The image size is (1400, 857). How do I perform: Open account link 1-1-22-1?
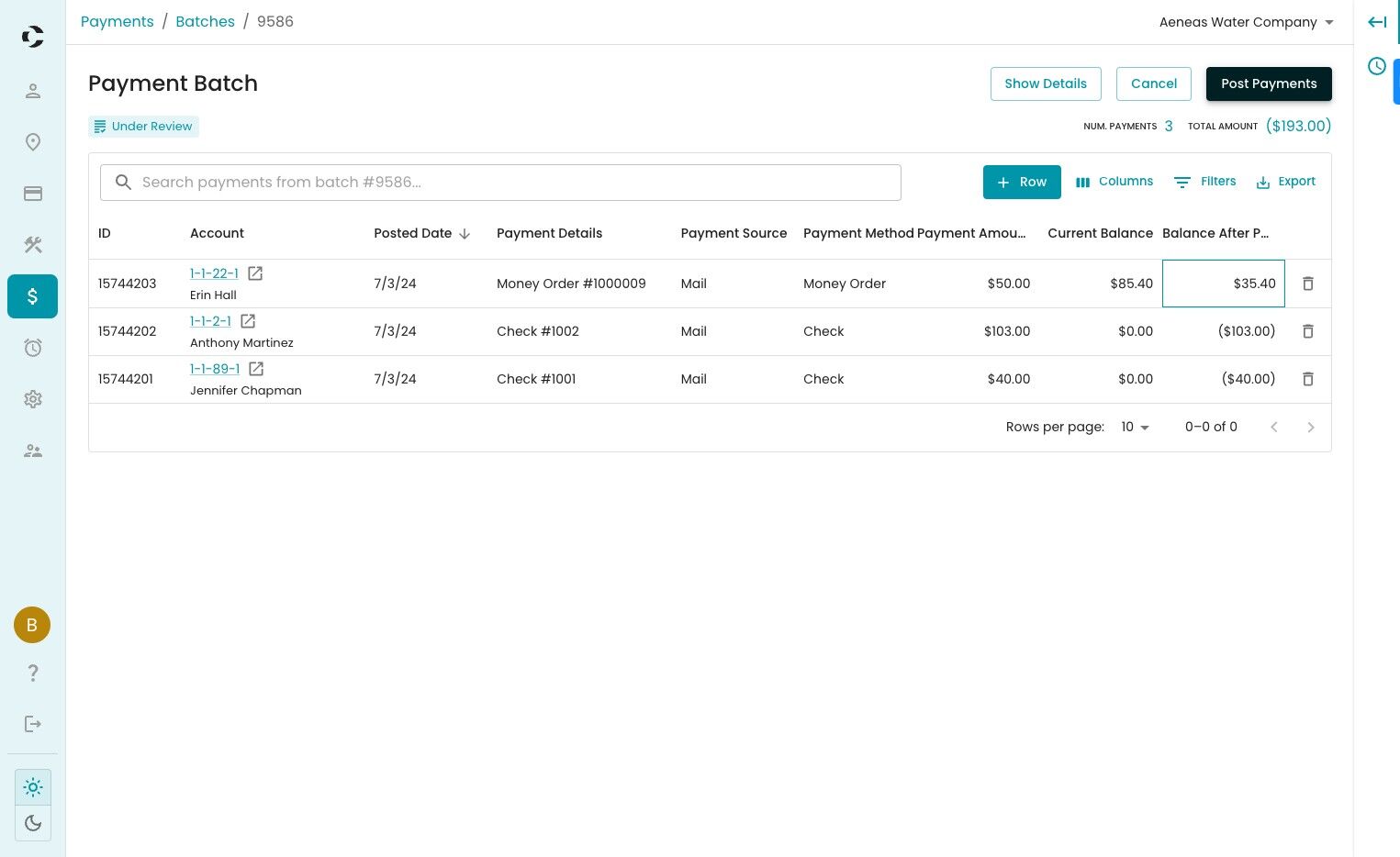click(214, 273)
